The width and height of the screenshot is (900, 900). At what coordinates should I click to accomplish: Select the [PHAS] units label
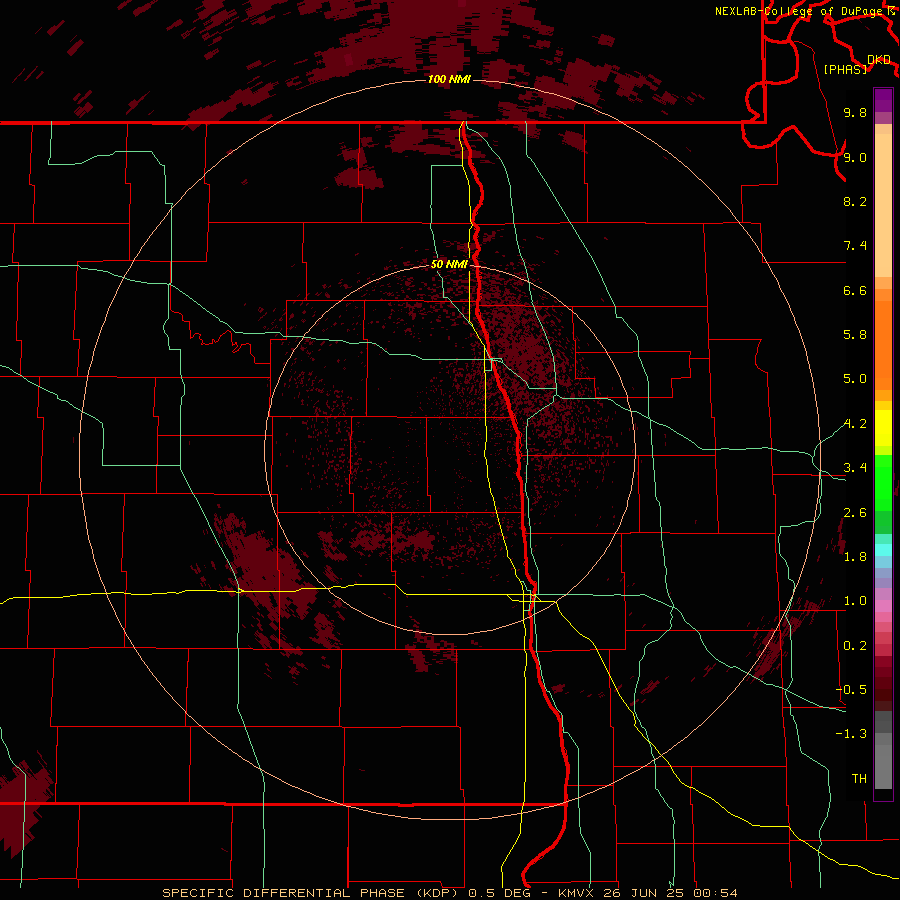click(845, 69)
